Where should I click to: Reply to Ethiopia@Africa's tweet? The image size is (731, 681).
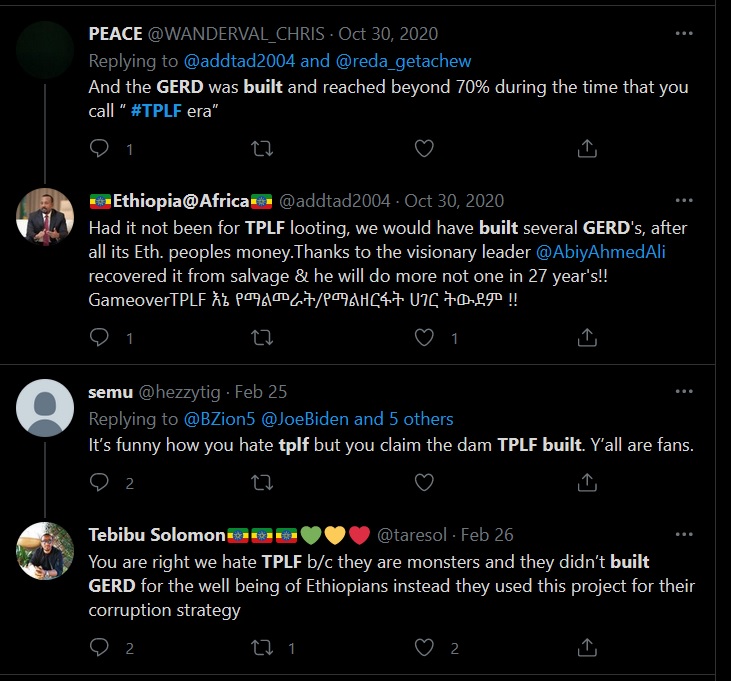pos(100,338)
